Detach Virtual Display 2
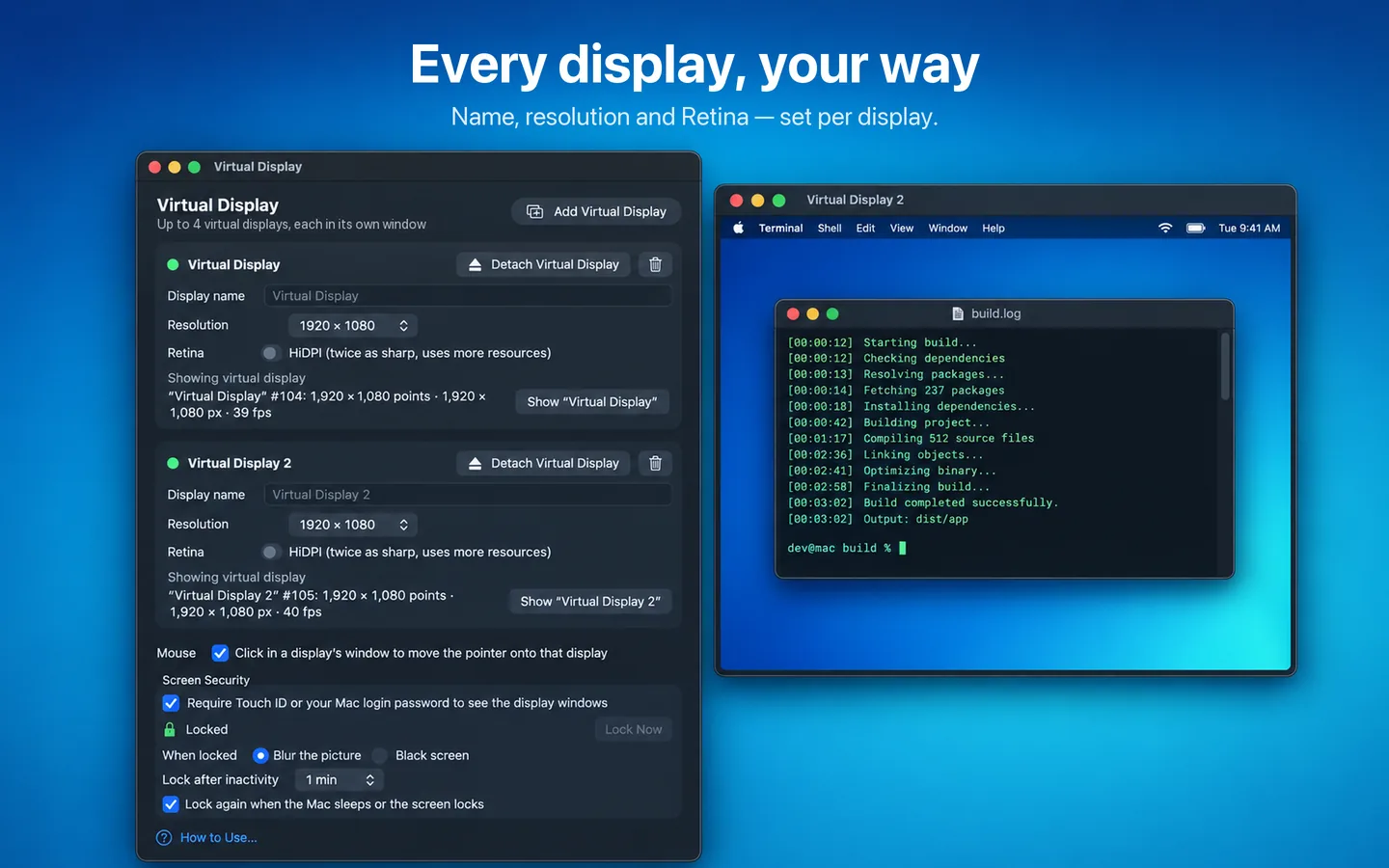 (x=544, y=463)
